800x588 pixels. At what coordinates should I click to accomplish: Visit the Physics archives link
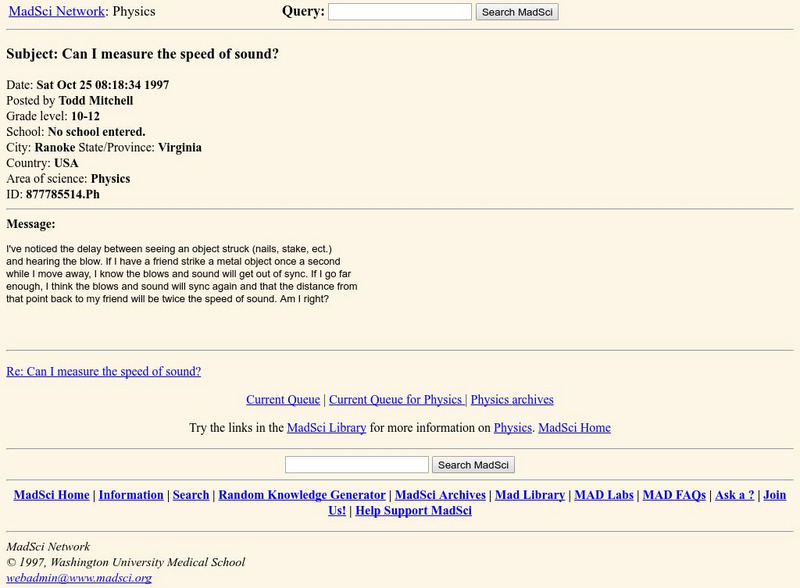pos(512,399)
